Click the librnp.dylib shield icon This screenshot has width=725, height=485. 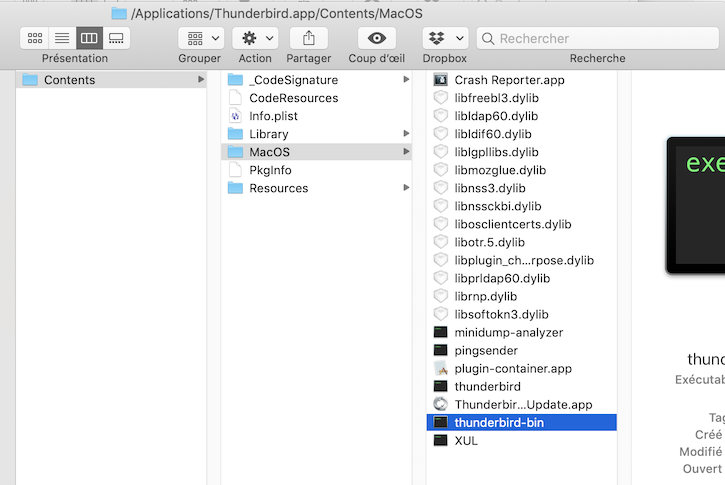pyautogui.click(x=441, y=296)
